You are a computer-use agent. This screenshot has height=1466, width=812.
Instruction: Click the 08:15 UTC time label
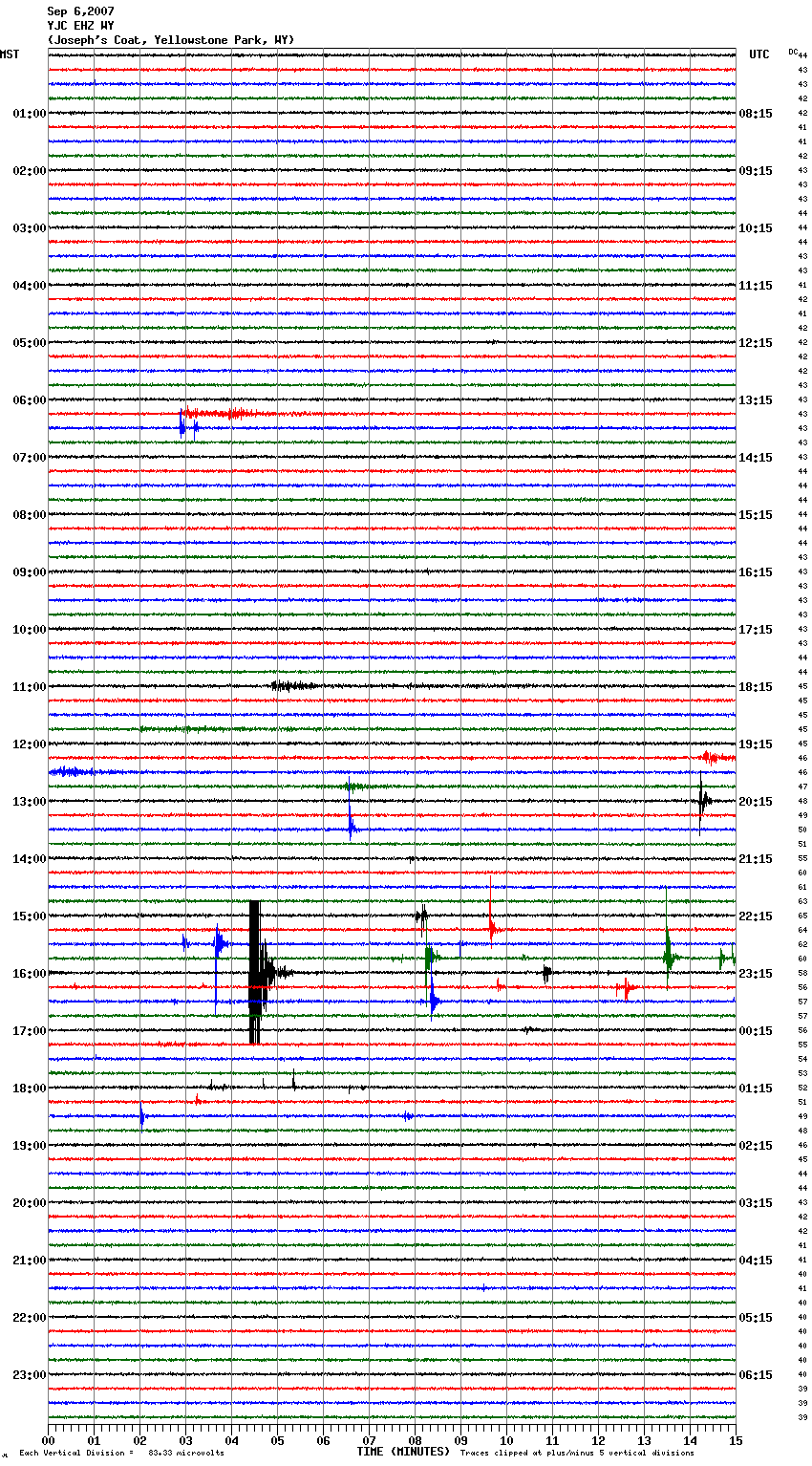point(756,114)
